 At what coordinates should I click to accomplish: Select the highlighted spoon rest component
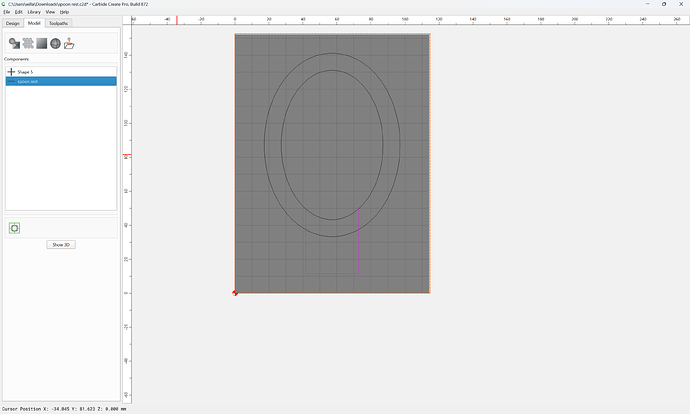(x=61, y=81)
